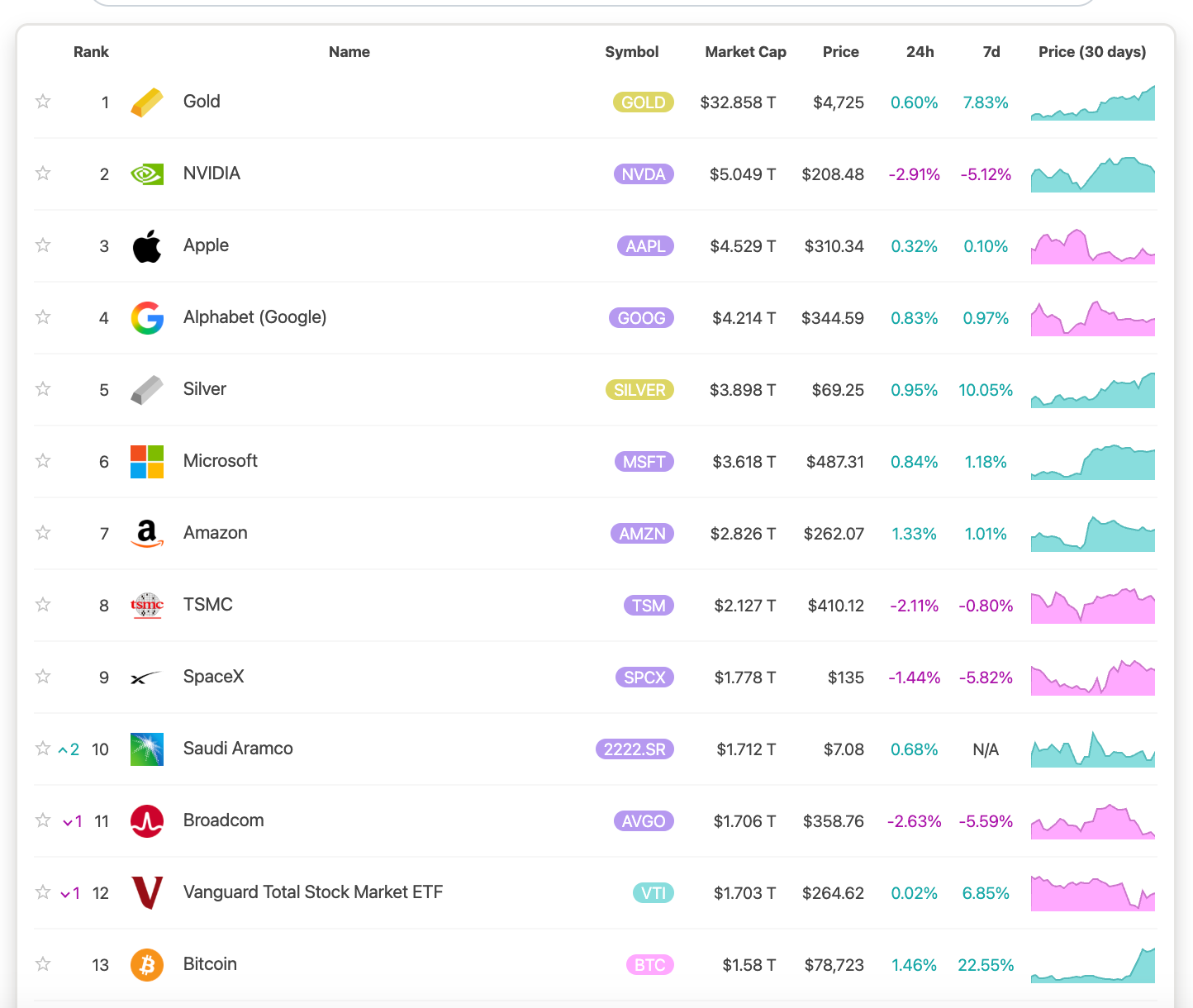Sort table by Market Cap column

[x=745, y=52]
